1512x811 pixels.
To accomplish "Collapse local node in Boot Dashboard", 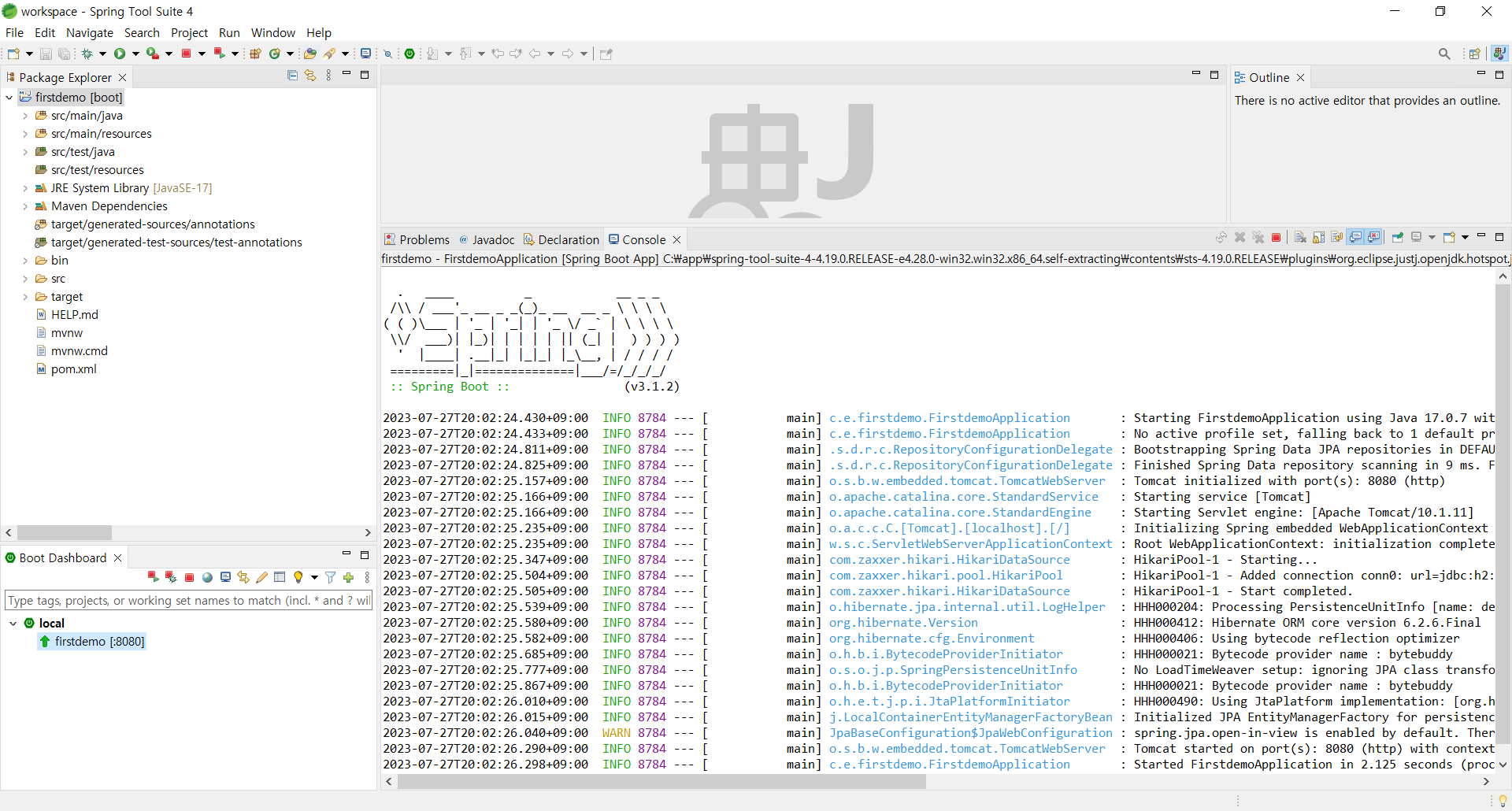I will click(x=13, y=624).
